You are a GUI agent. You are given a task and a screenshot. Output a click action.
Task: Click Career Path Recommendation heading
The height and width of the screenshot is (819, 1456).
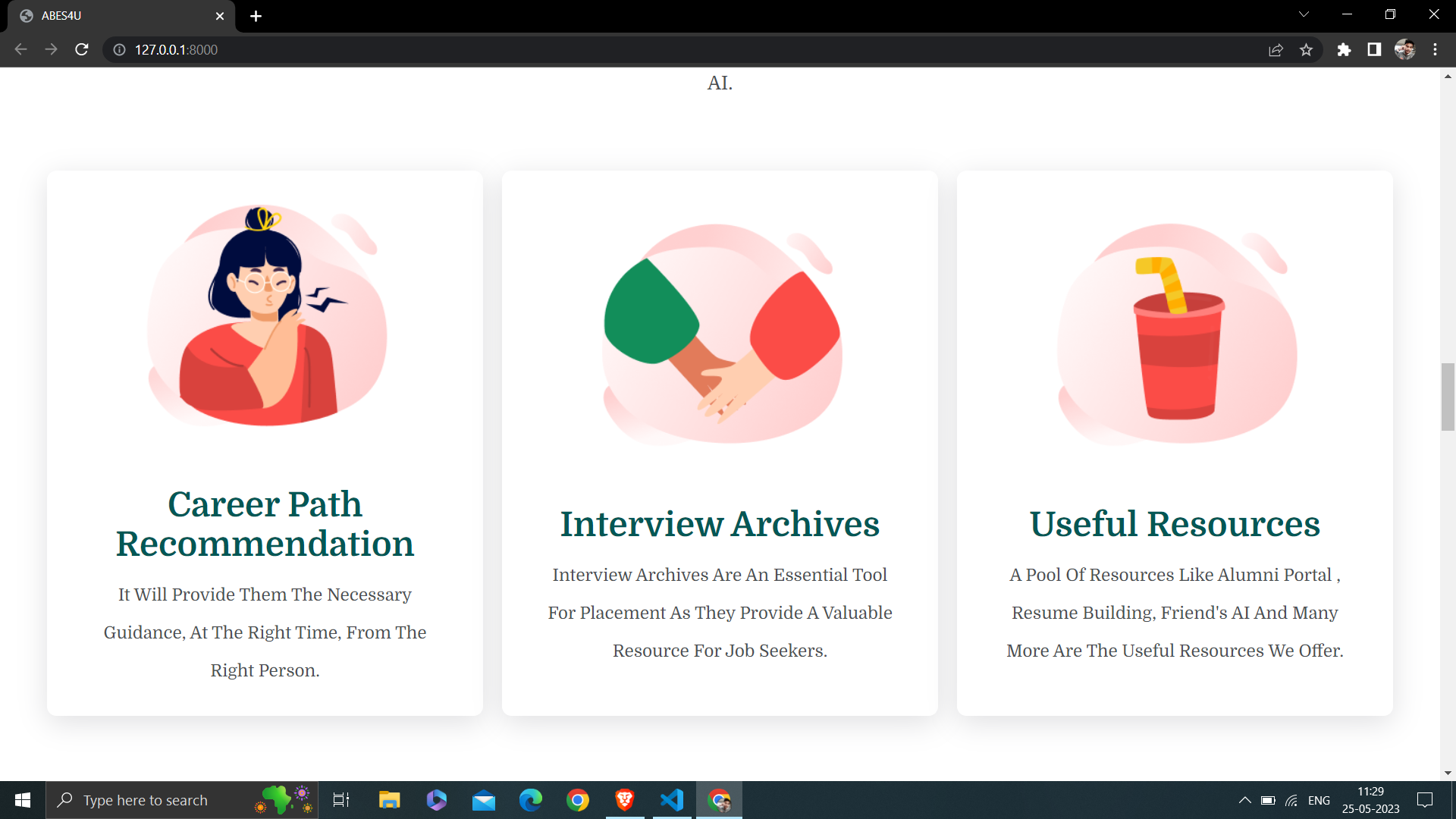pos(265,524)
